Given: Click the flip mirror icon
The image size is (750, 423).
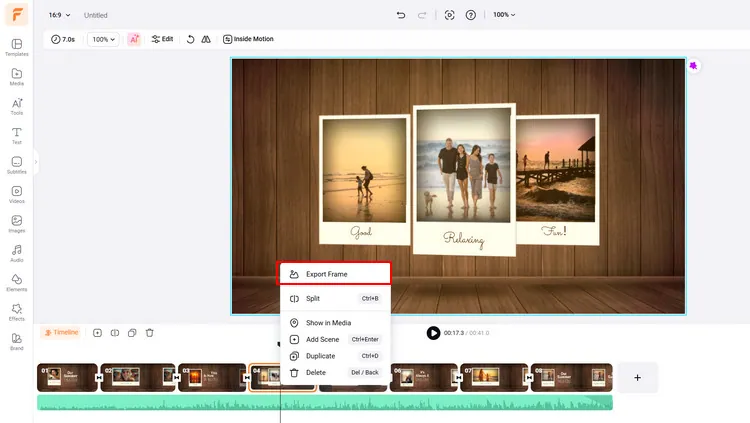Looking at the screenshot, I should [205, 39].
